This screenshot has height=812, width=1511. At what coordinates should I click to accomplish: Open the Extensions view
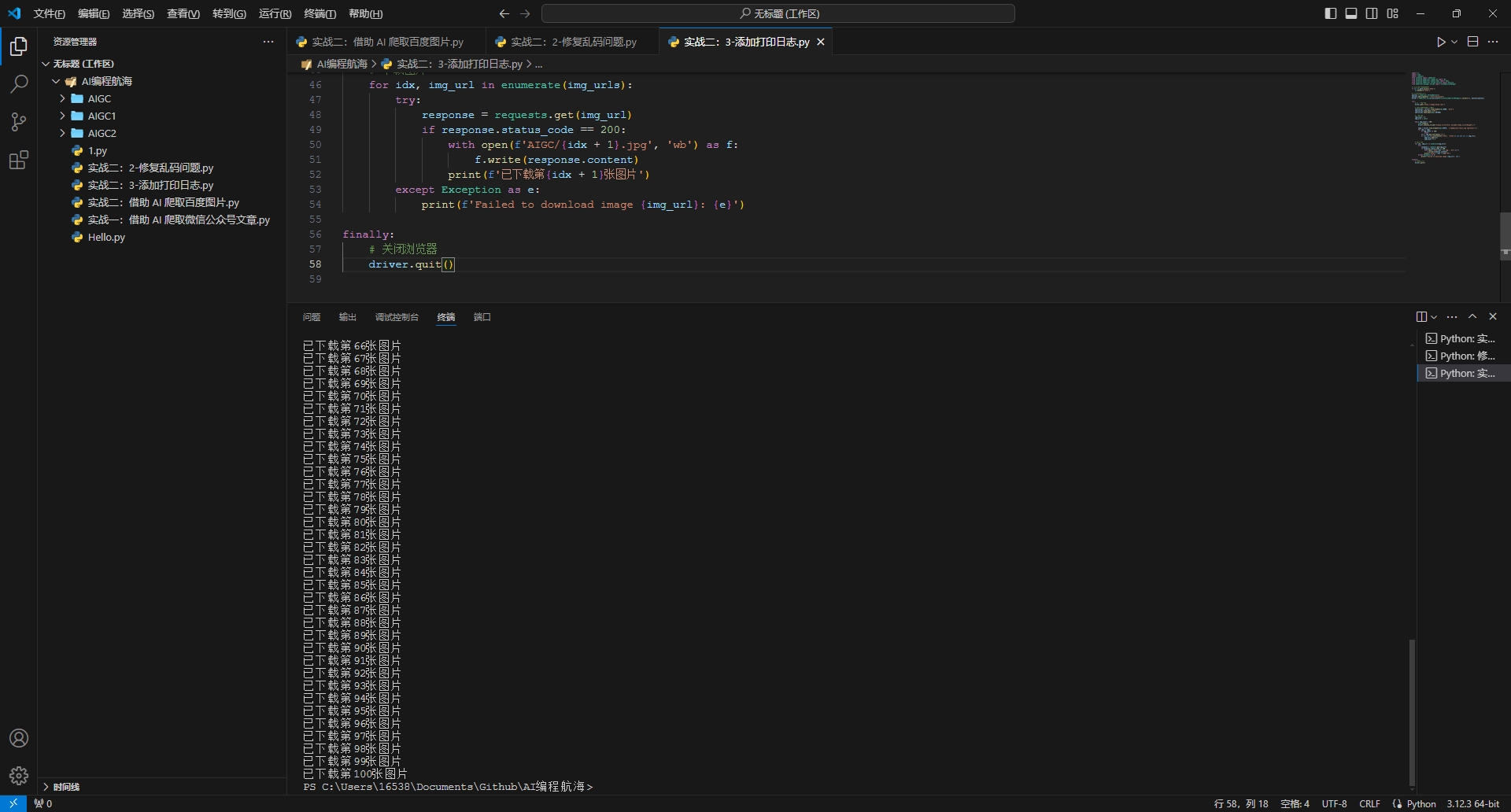[19, 160]
